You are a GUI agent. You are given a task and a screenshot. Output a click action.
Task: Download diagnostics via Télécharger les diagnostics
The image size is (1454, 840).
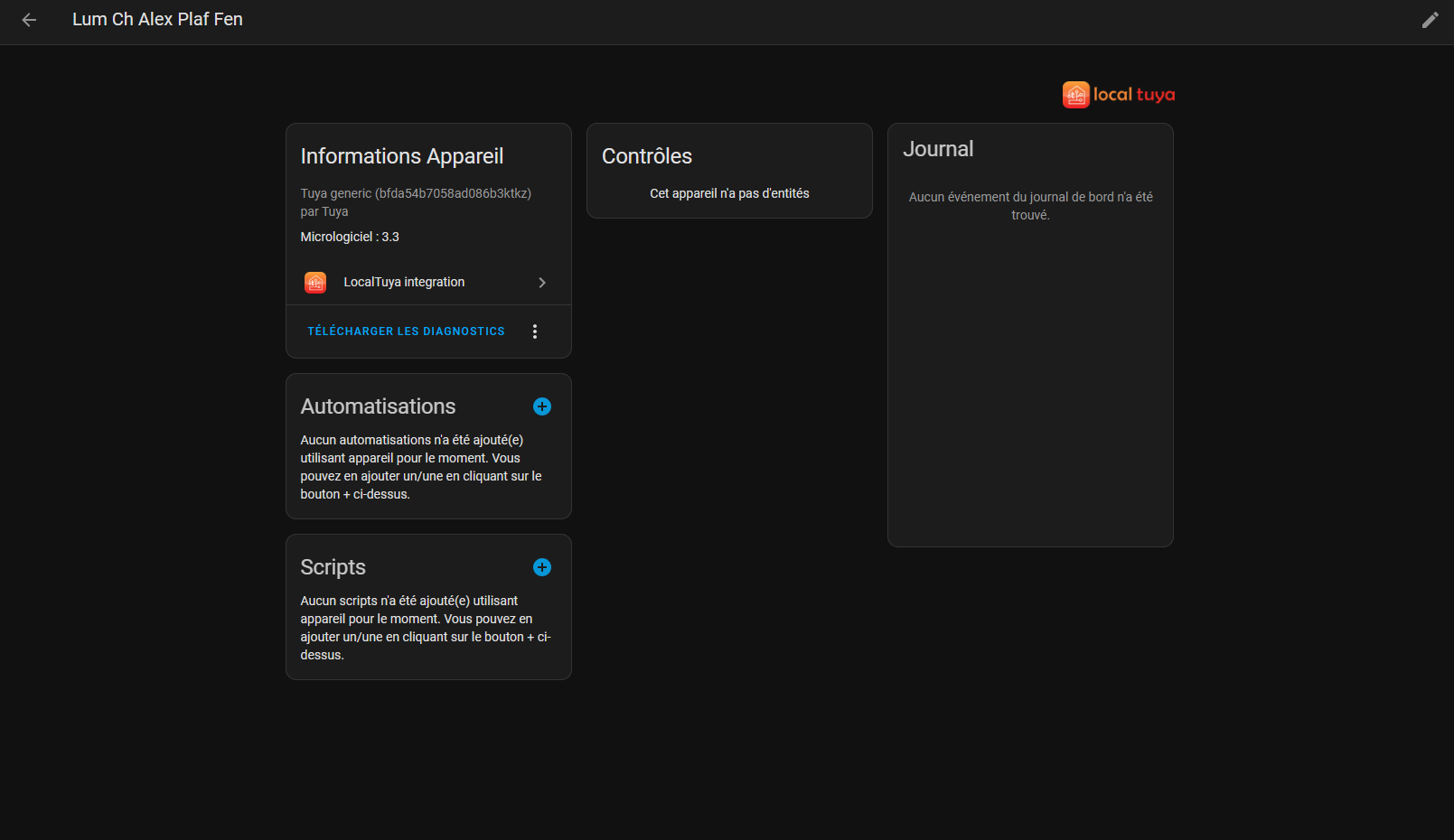point(406,331)
